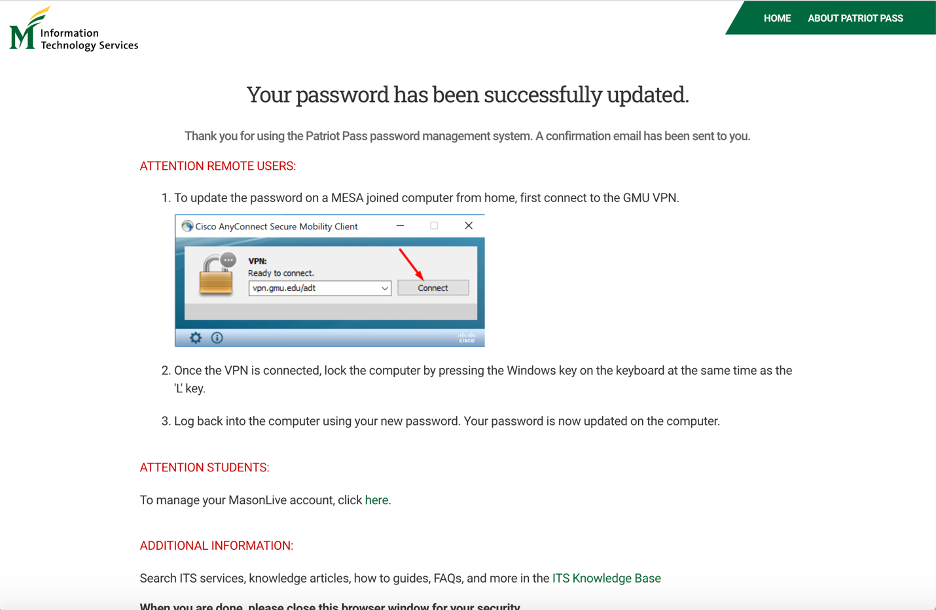936x610 pixels.
Task: Click the password successfully updated heading
Action: pyautogui.click(x=468, y=95)
